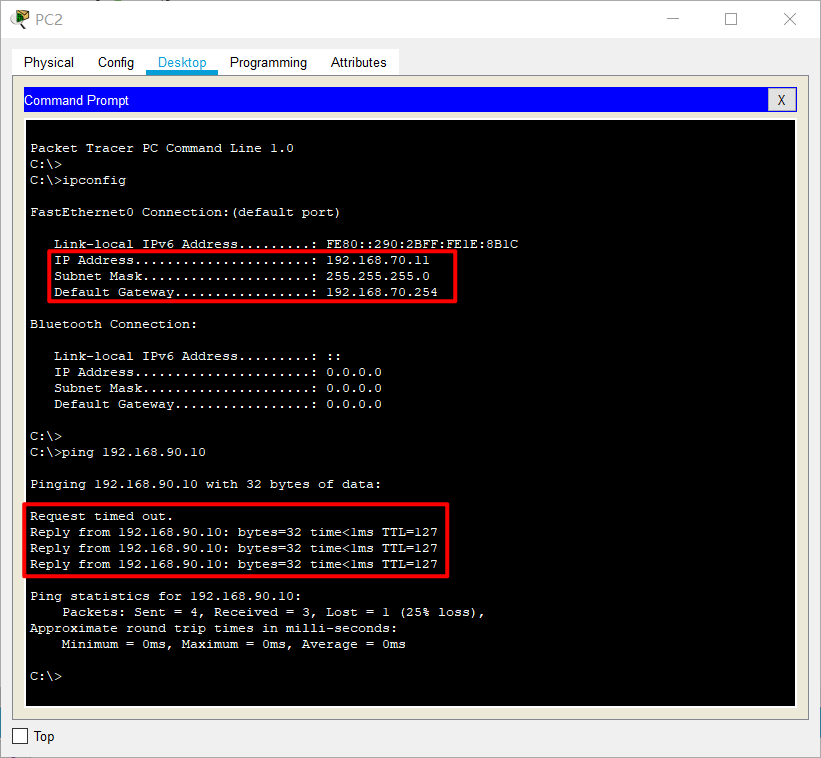Go to the Attributes tab
Screen dimensions: 821x758
click(x=358, y=62)
